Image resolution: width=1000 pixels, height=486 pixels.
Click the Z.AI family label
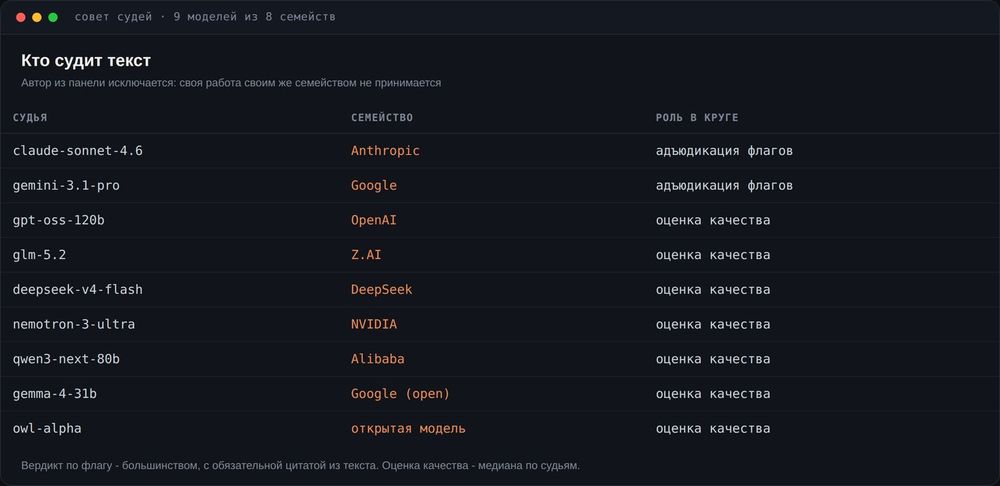(366, 255)
